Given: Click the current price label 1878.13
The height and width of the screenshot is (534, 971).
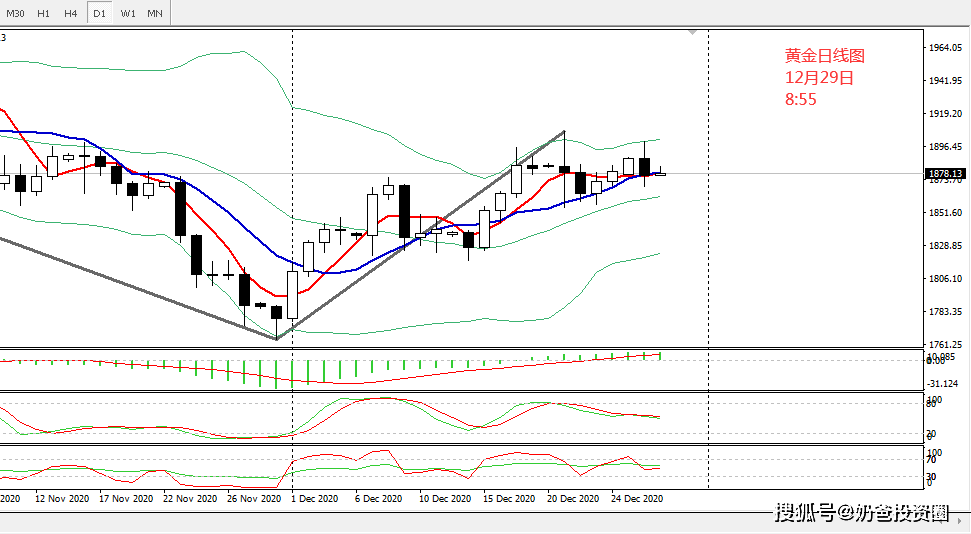Looking at the screenshot, I should [x=945, y=173].
